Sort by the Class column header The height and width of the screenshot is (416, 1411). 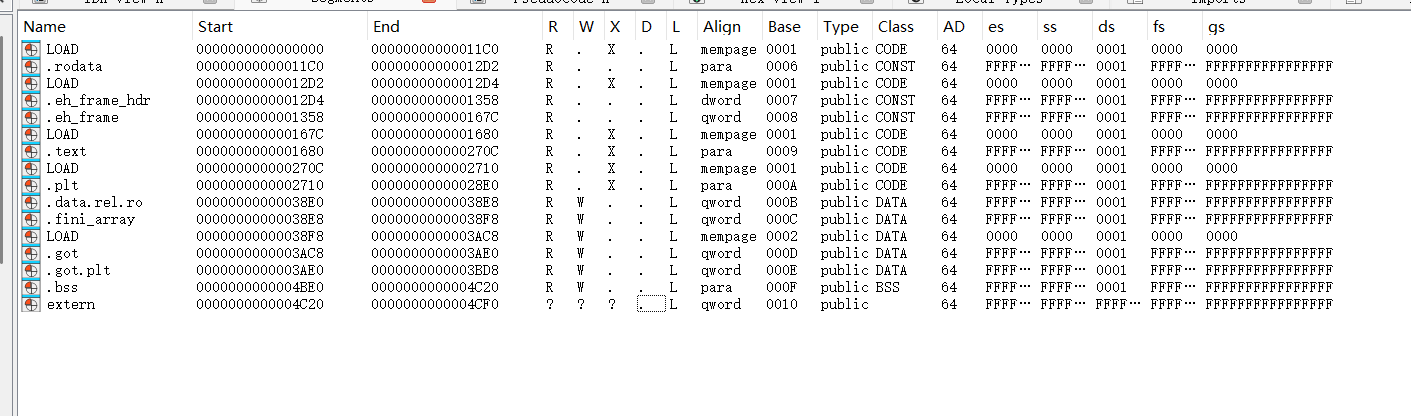click(895, 26)
